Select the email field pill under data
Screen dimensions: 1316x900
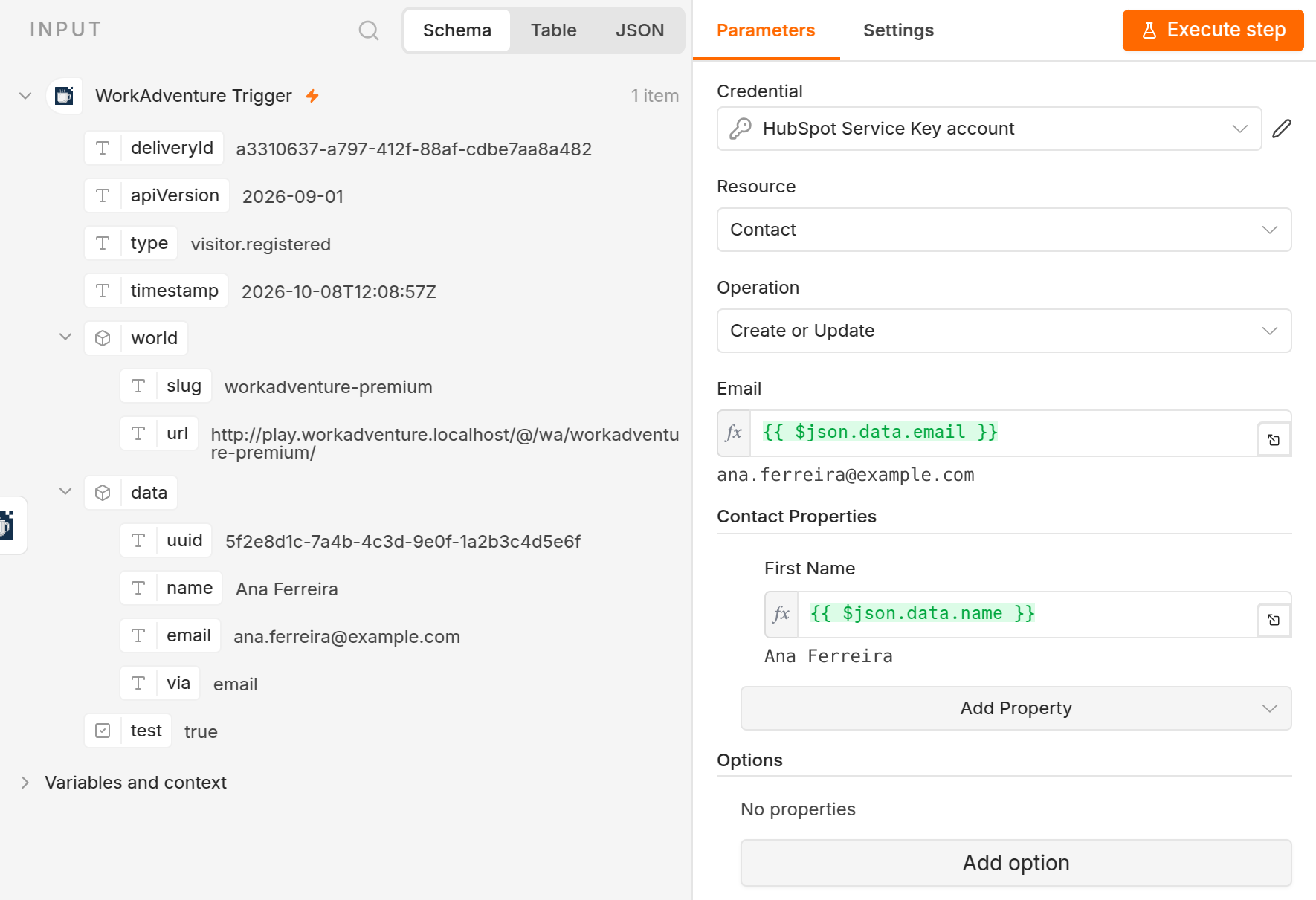170,635
